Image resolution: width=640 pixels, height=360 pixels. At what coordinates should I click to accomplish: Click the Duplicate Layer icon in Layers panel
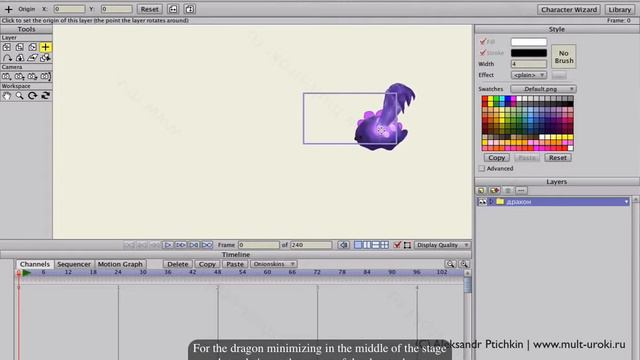(494, 191)
